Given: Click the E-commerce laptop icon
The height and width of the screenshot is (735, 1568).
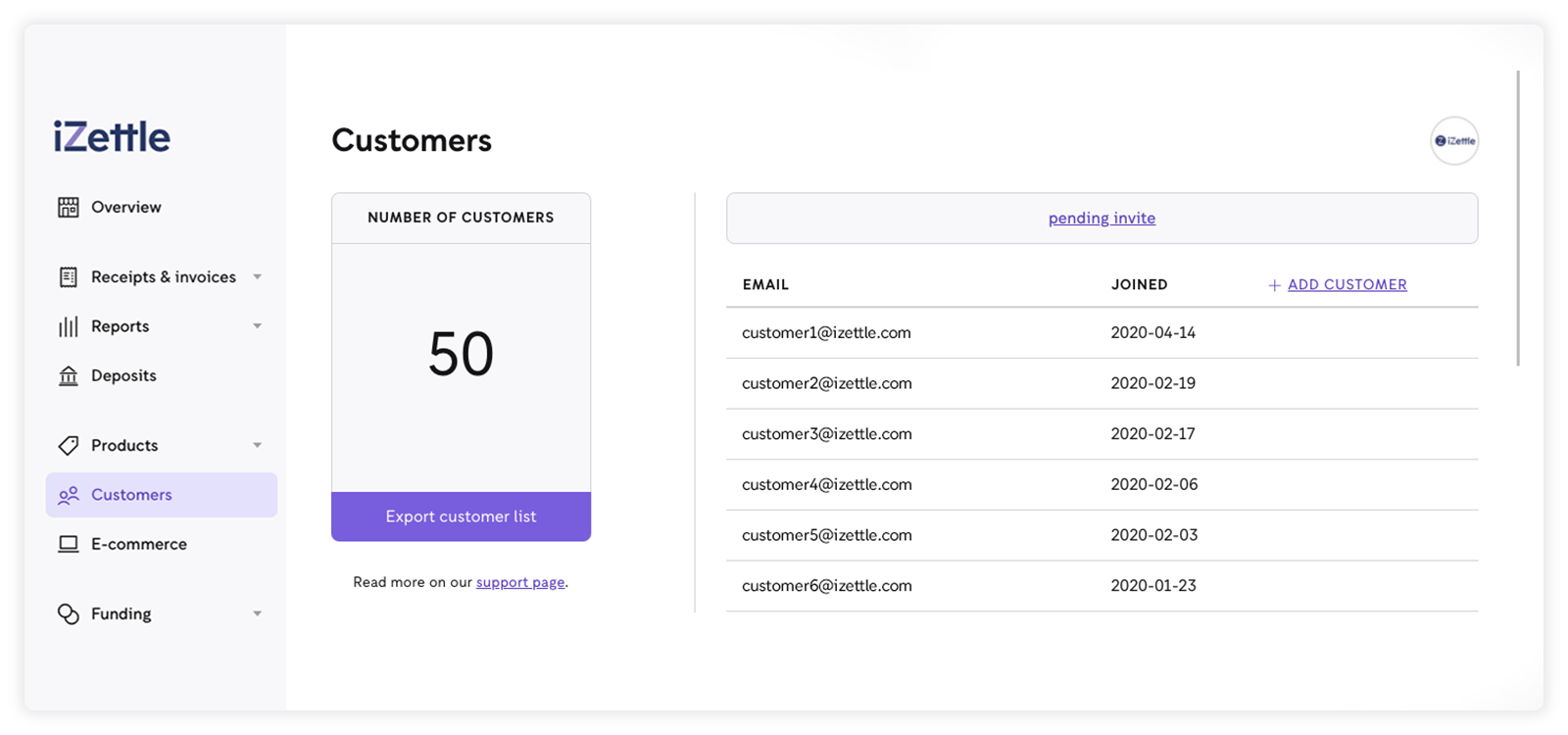Looking at the screenshot, I should pos(68,544).
